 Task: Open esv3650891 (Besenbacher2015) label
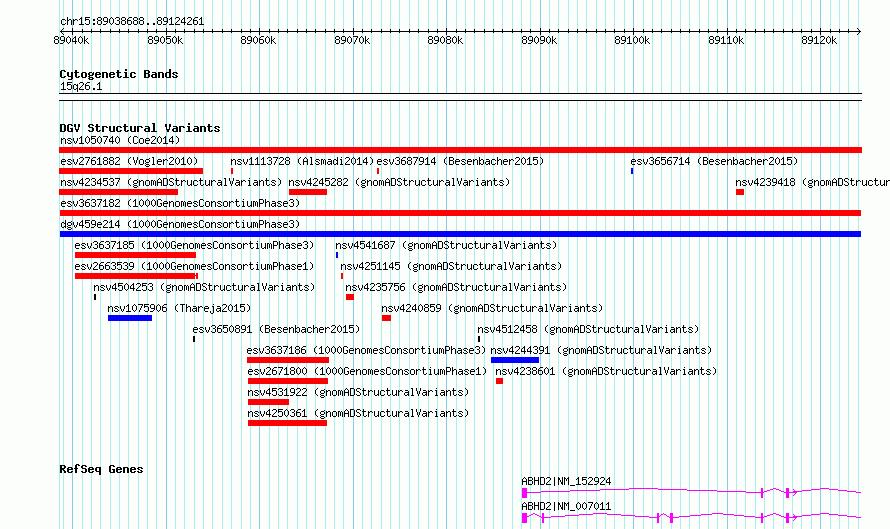(276, 329)
